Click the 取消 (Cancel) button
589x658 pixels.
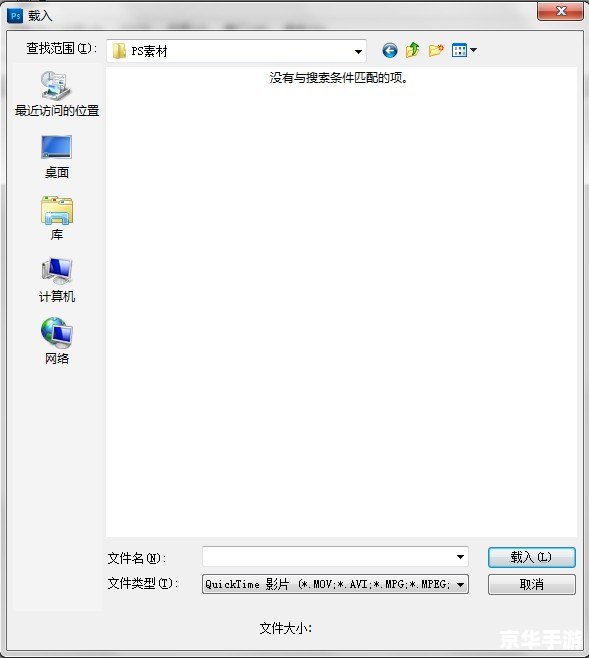click(532, 584)
